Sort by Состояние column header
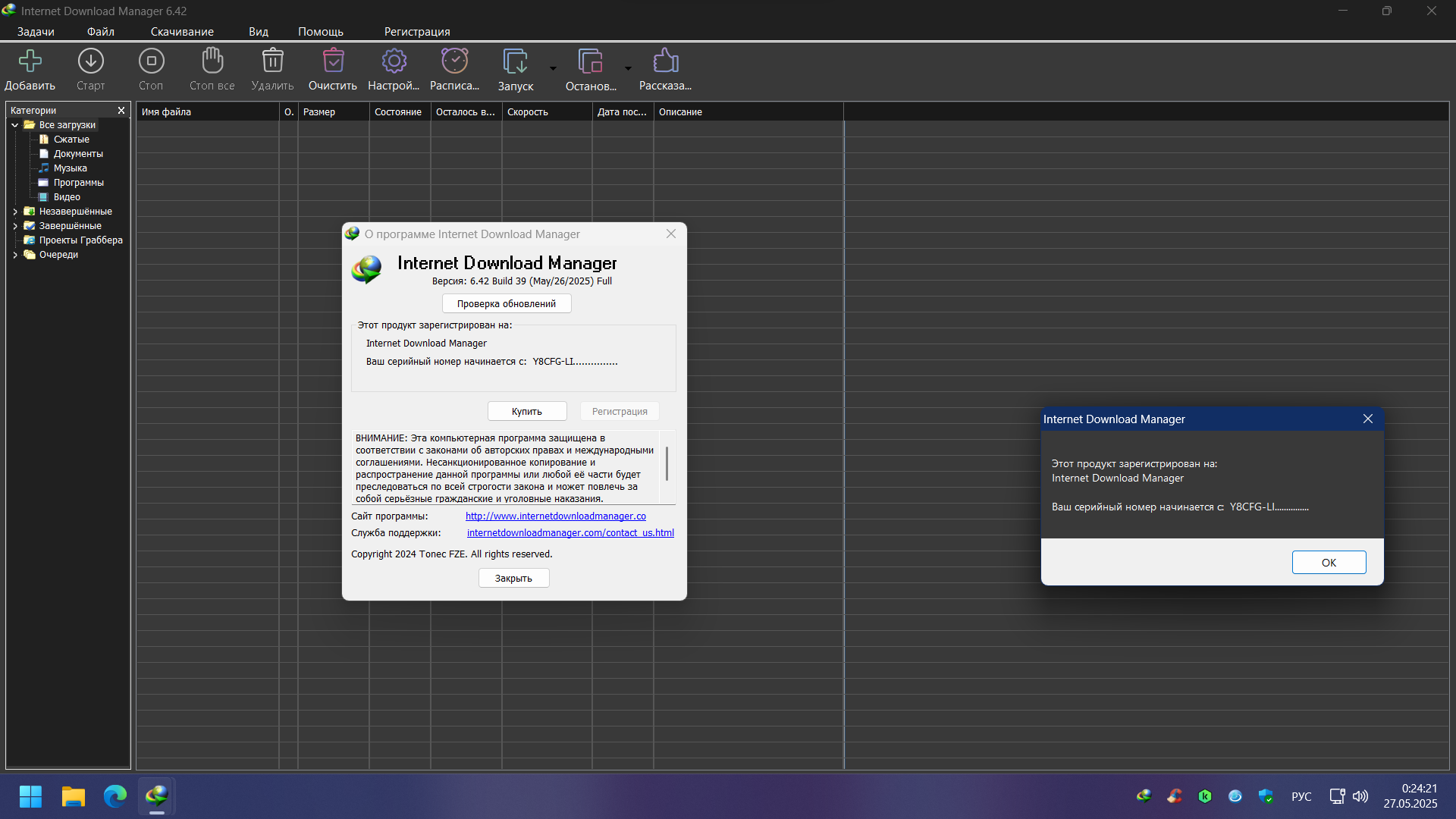Image resolution: width=1456 pixels, height=819 pixels. pos(400,112)
